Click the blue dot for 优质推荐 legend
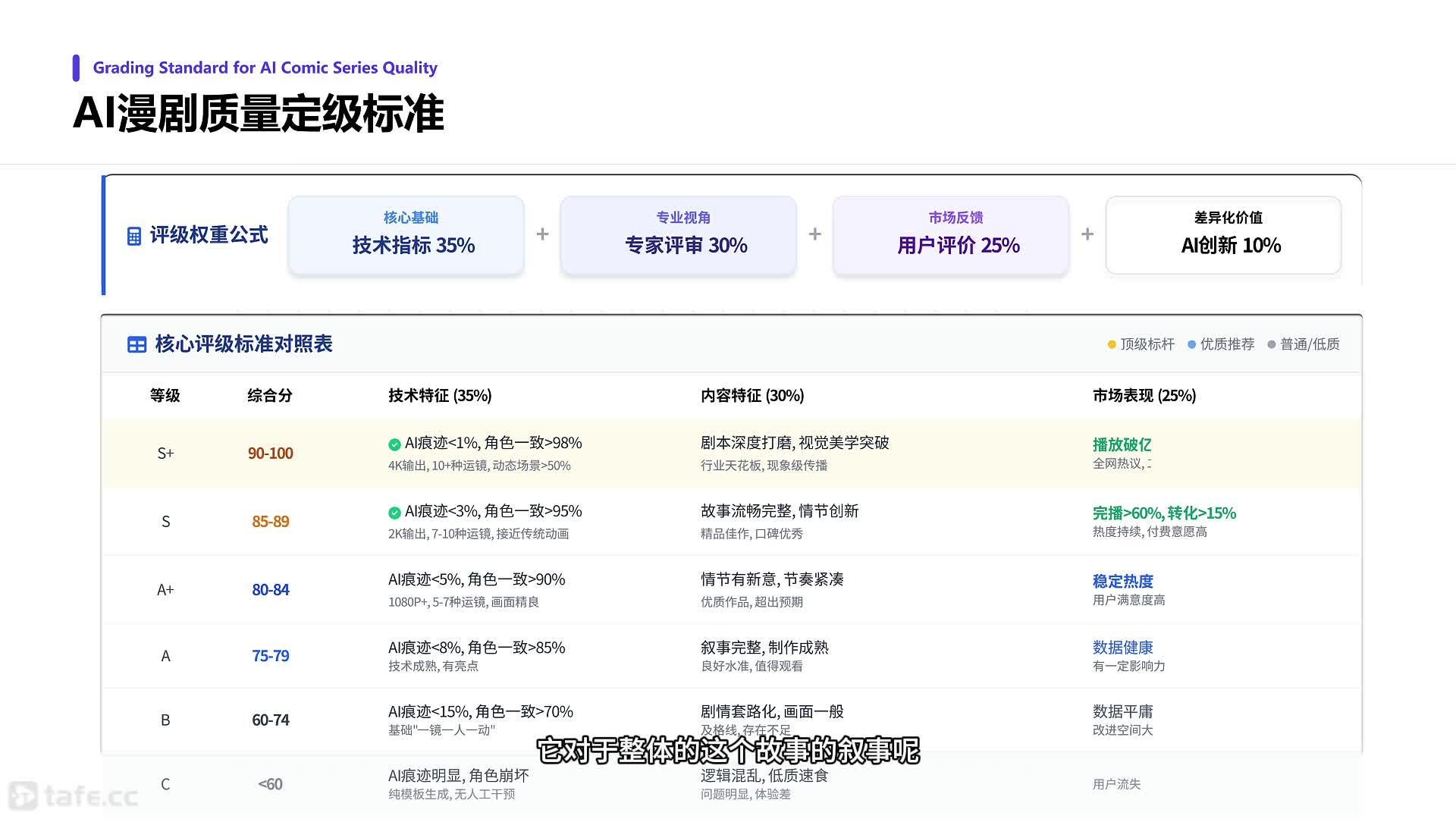1456x819 pixels. (1191, 345)
